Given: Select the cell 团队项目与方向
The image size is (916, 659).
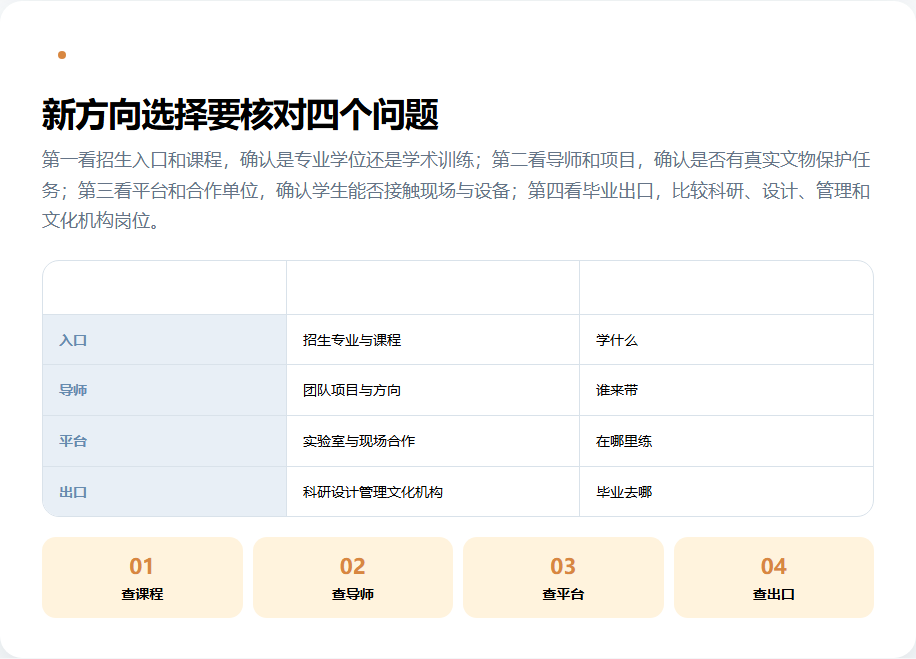Looking at the screenshot, I should click(433, 390).
